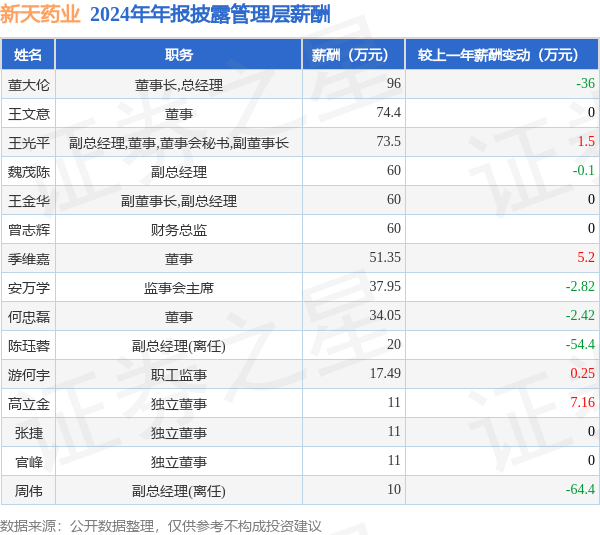Click the change value 0.25
Image resolution: width=600 pixels, height=535 pixels.
coord(582,374)
